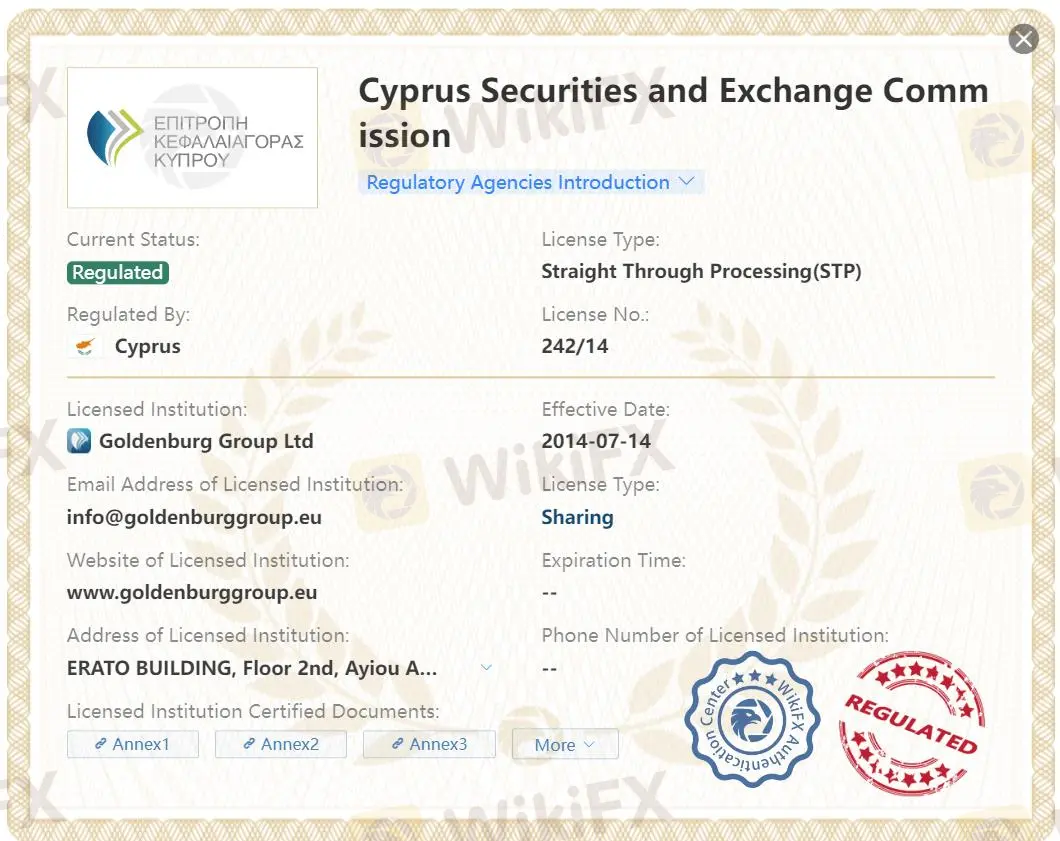
Task: Click the Goldenburg Group logo icon
Action: point(79,441)
